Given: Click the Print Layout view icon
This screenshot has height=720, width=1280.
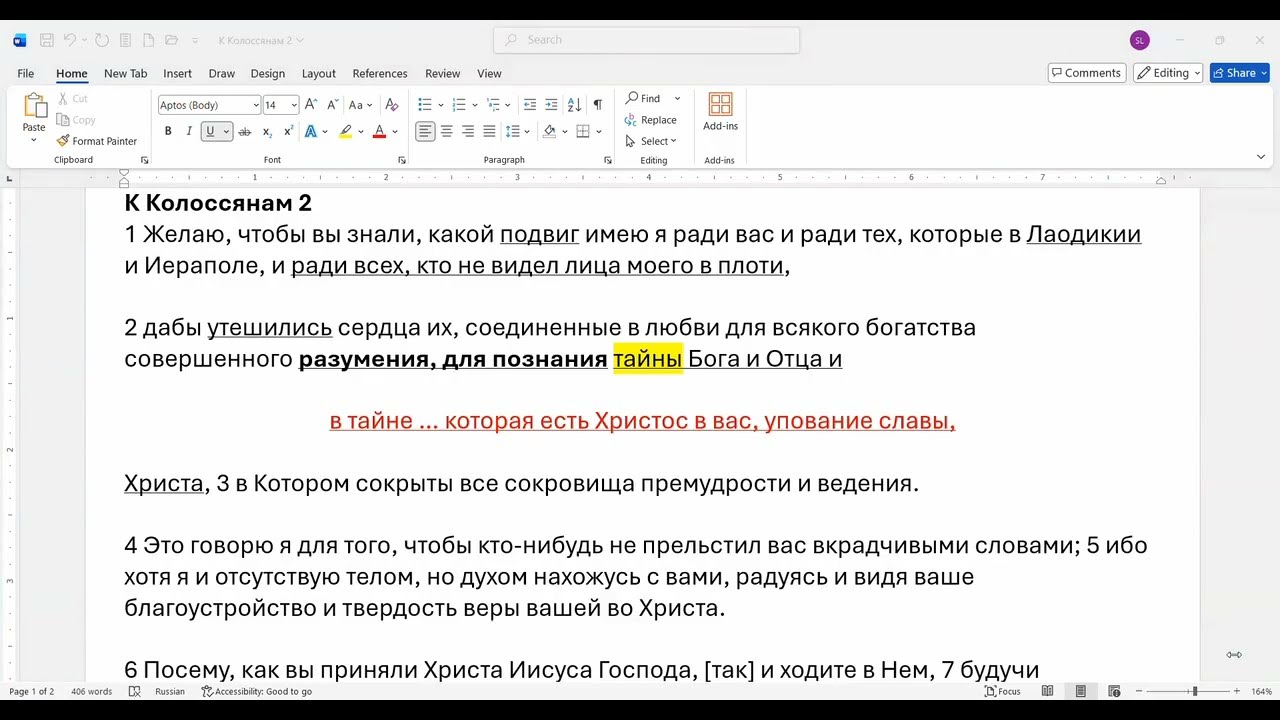Looking at the screenshot, I should [1081, 691].
